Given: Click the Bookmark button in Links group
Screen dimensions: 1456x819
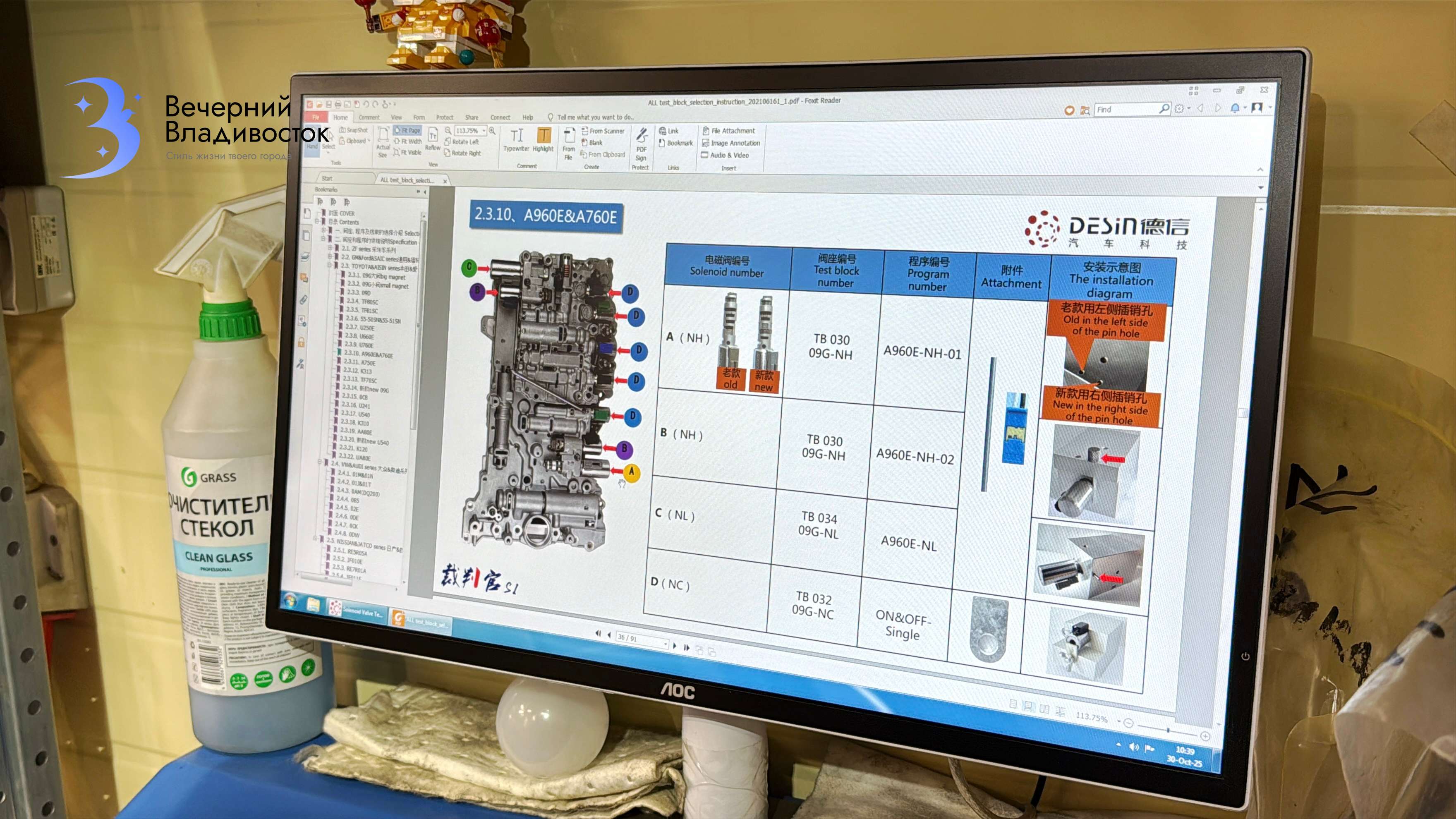Looking at the screenshot, I should tap(675, 143).
